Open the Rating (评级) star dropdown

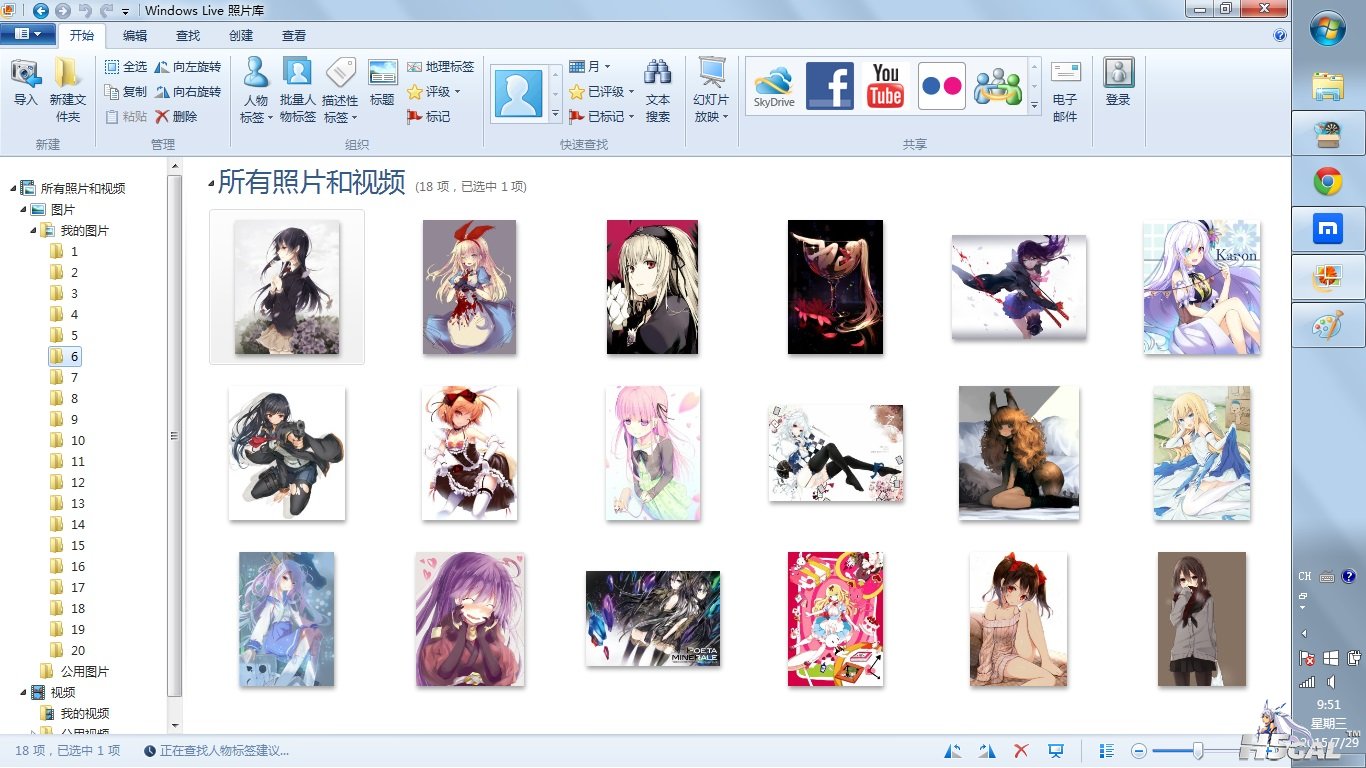tap(434, 92)
